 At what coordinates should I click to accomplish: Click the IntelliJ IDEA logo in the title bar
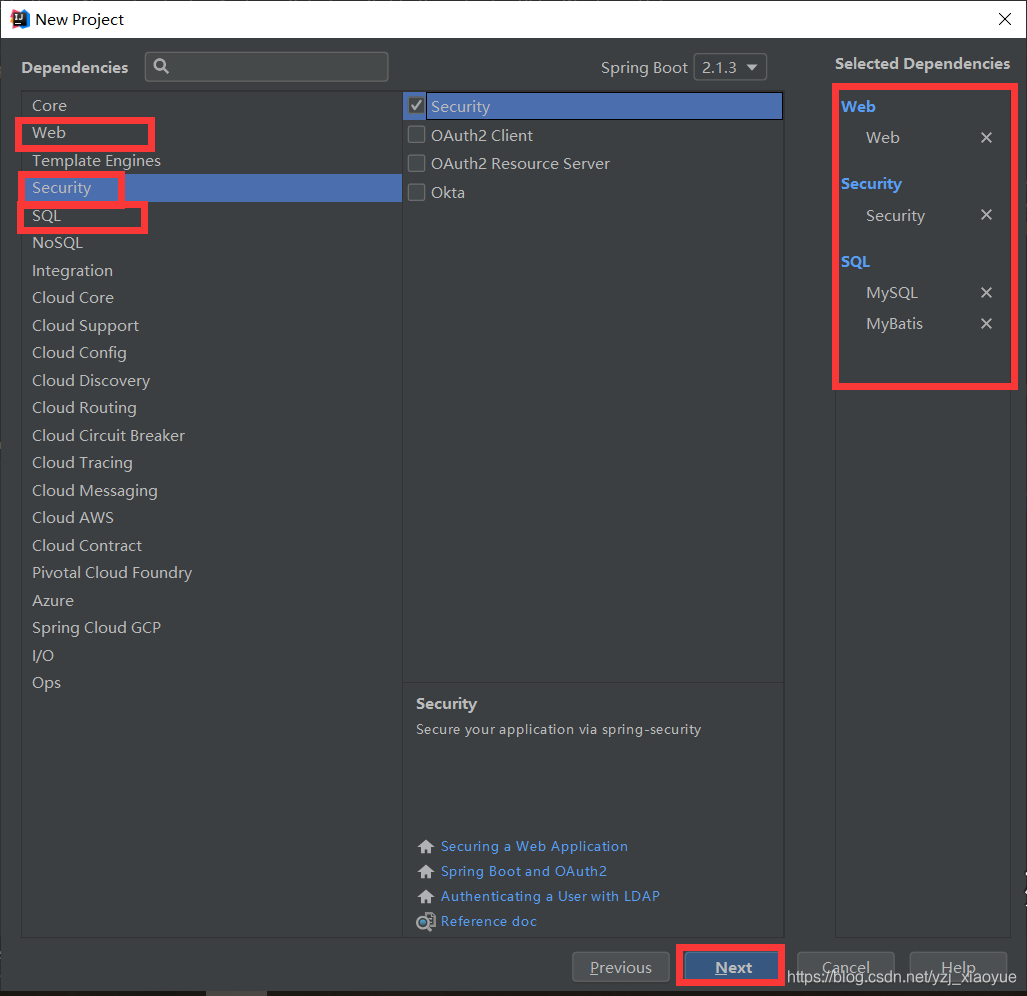(x=19, y=18)
